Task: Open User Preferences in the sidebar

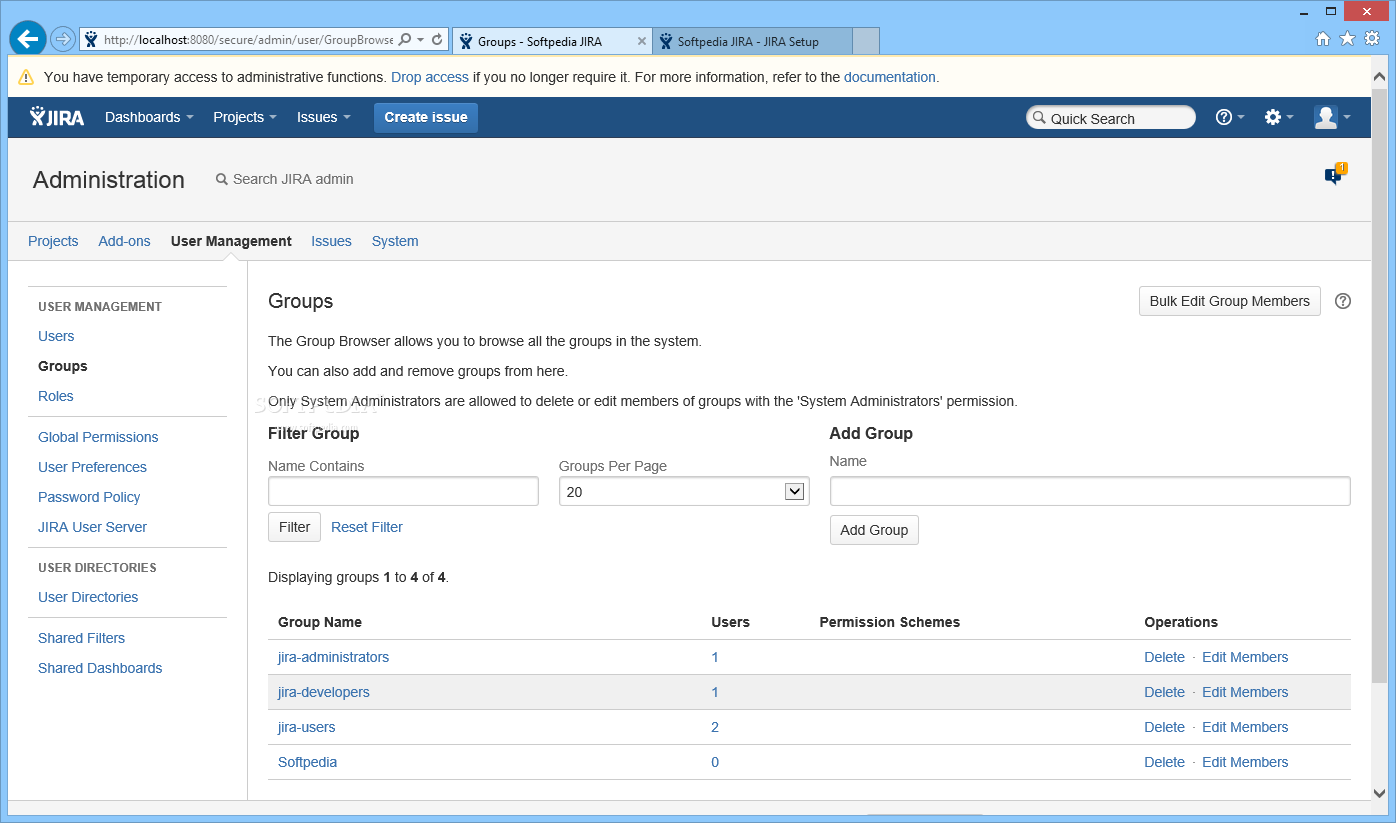Action: (x=92, y=467)
